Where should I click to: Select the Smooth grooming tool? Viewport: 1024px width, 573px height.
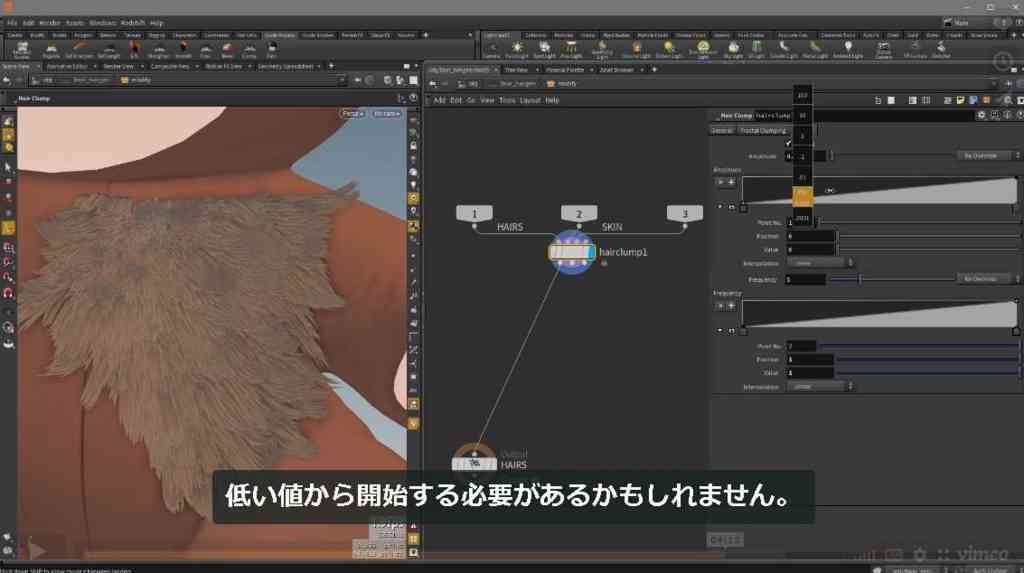click(x=183, y=50)
